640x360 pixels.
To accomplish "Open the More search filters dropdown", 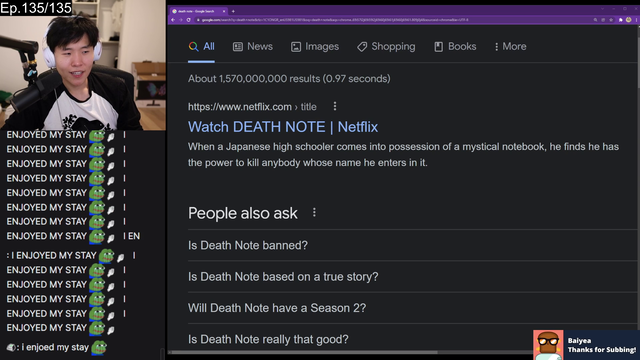I will tap(510, 47).
